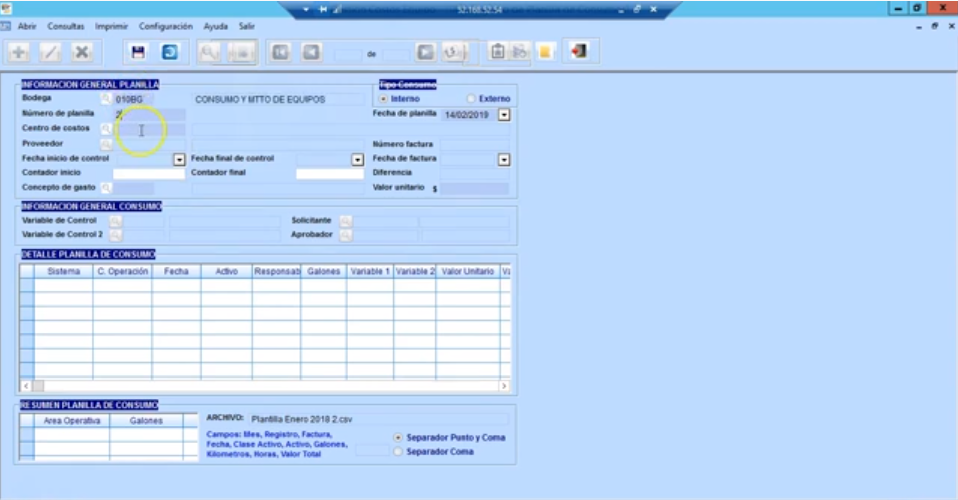
Task: Open the Fecha de factura date dropdown
Action: (x=504, y=160)
